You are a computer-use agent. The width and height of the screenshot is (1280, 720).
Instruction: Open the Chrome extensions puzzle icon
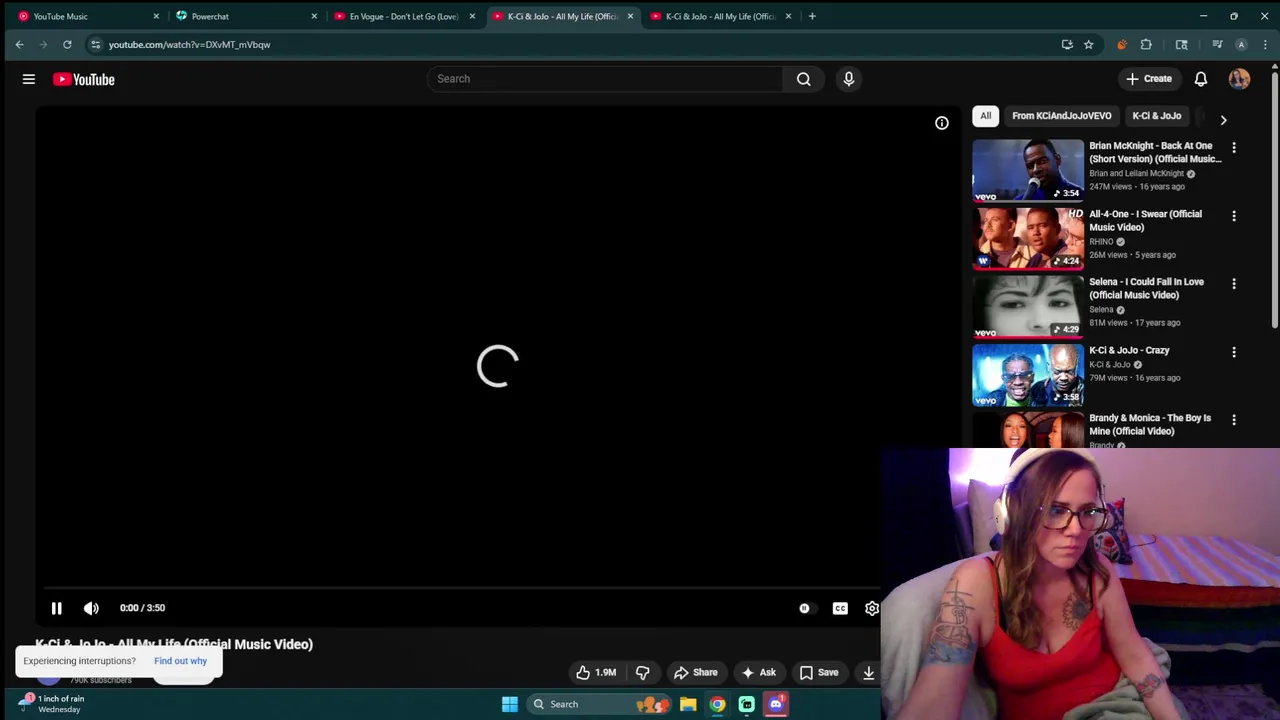click(1146, 44)
